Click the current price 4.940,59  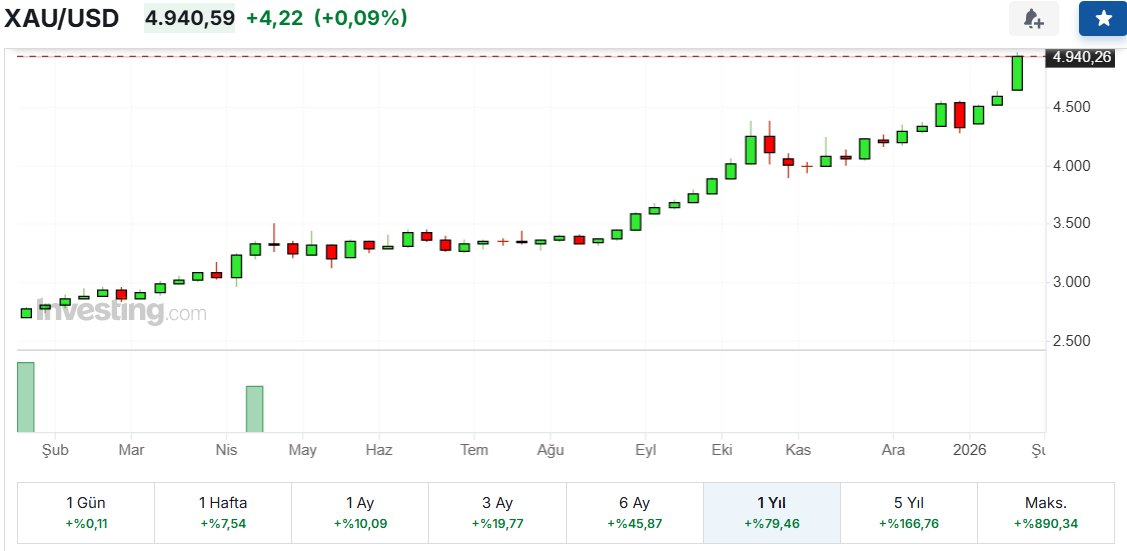(190, 18)
